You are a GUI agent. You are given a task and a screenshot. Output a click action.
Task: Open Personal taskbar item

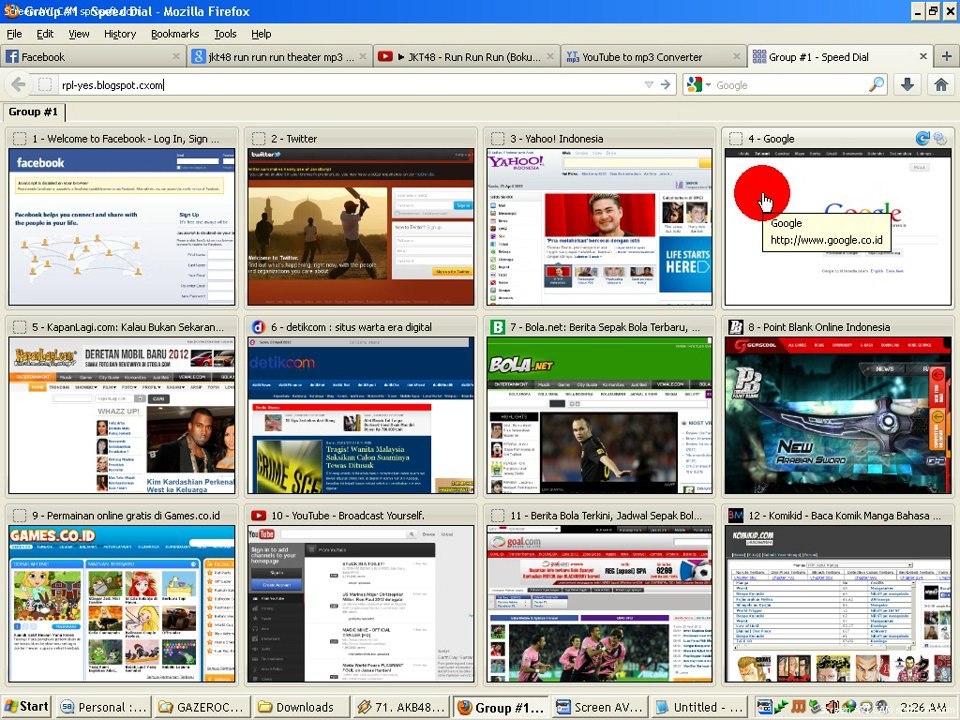(x=103, y=707)
